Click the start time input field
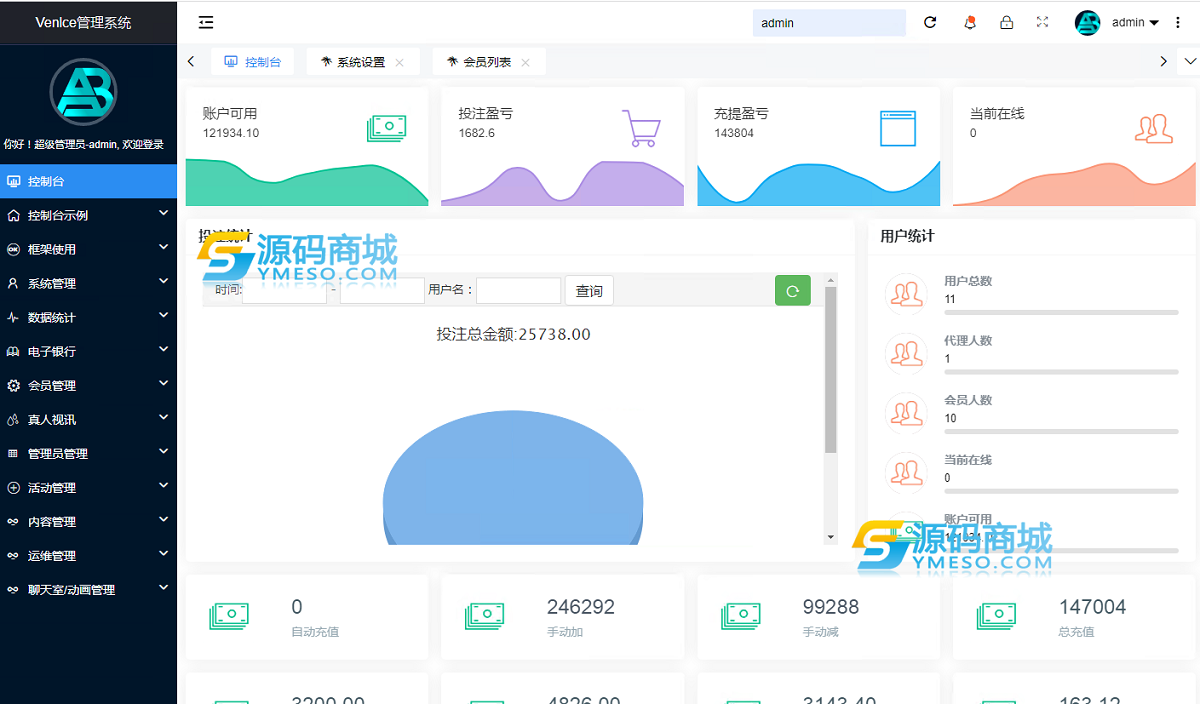The height and width of the screenshot is (704, 1200). pos(284,291)
